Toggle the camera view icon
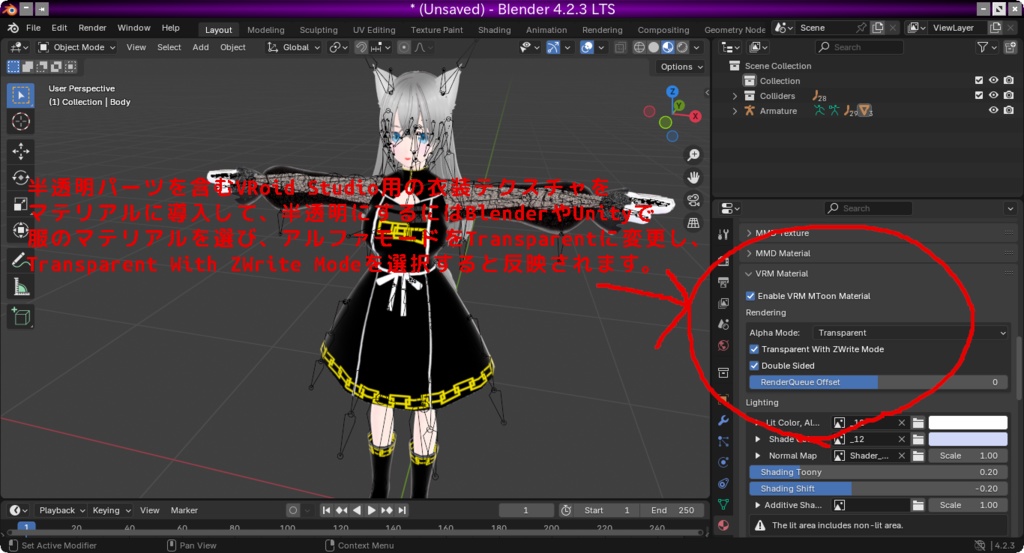 tap(693, 200)
